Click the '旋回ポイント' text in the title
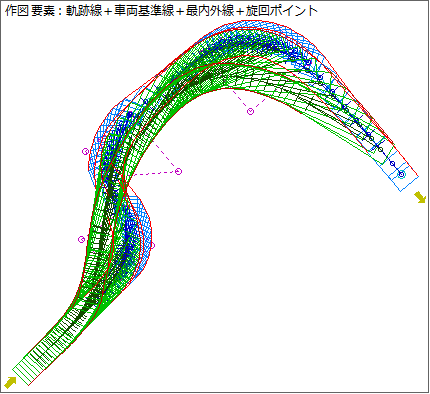 (282, 11)
